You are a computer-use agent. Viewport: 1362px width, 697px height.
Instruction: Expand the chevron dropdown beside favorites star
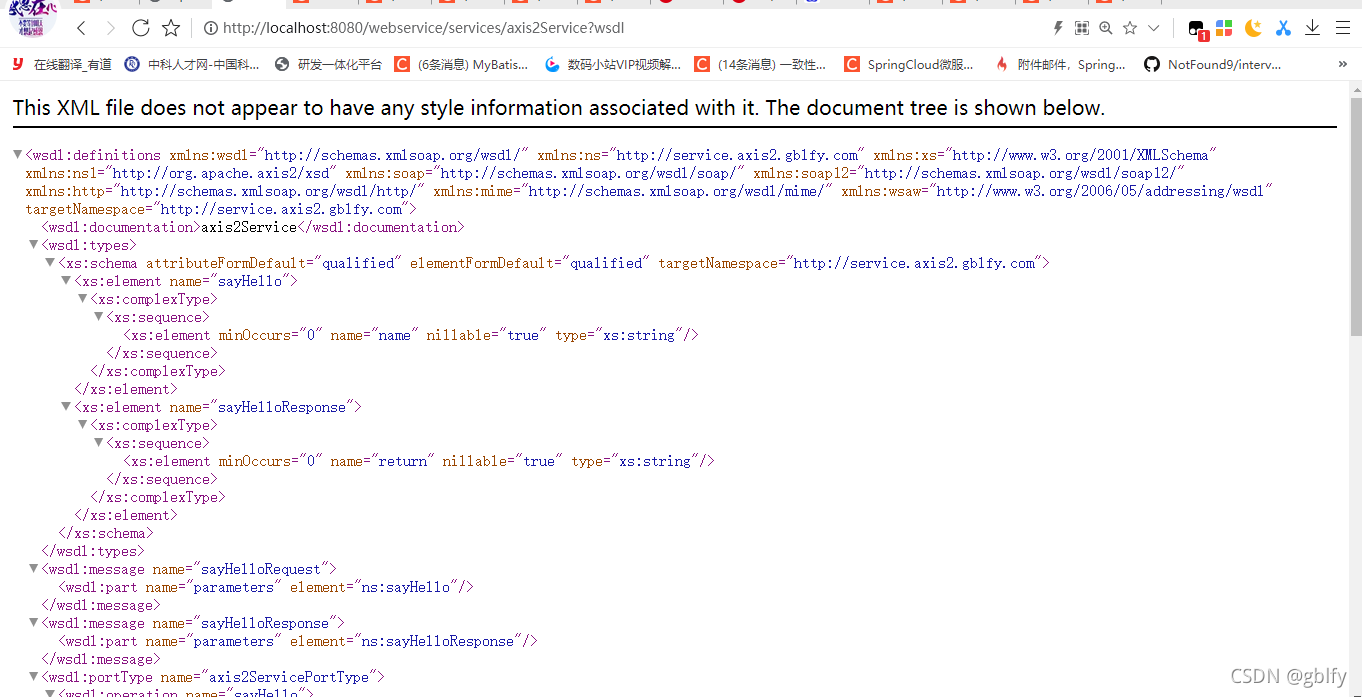1154,28
